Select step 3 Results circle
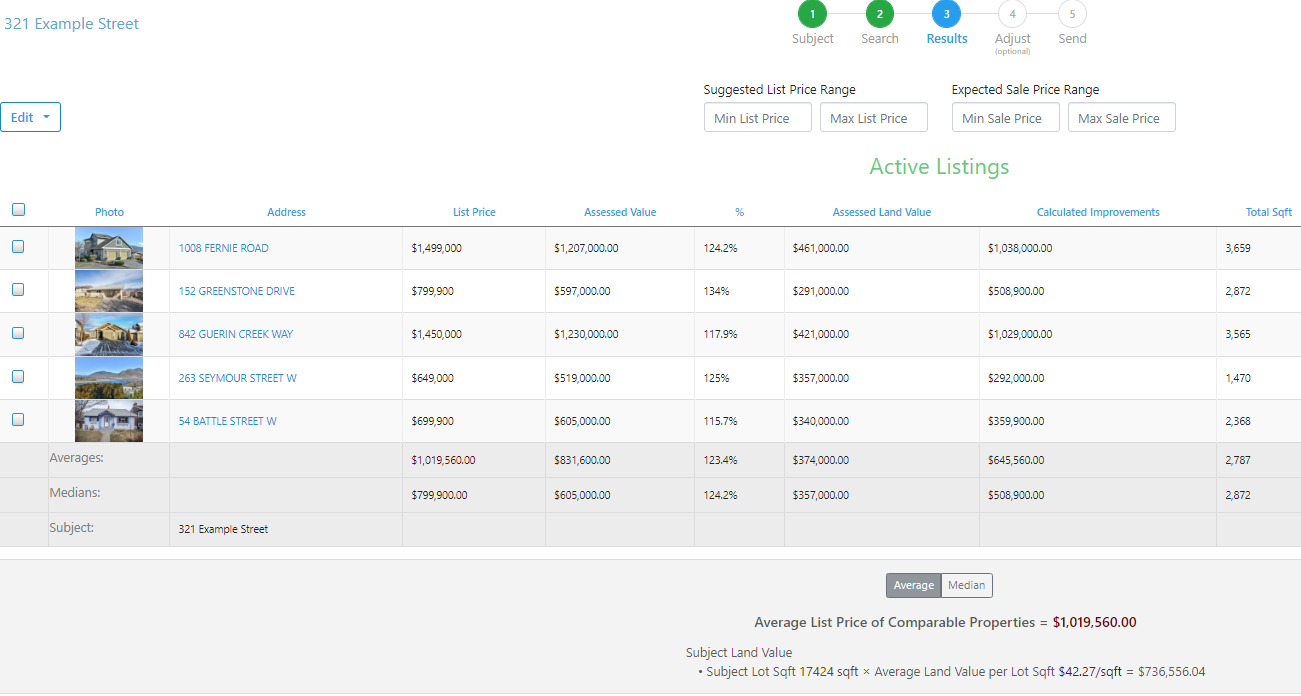 coord(946,14)
